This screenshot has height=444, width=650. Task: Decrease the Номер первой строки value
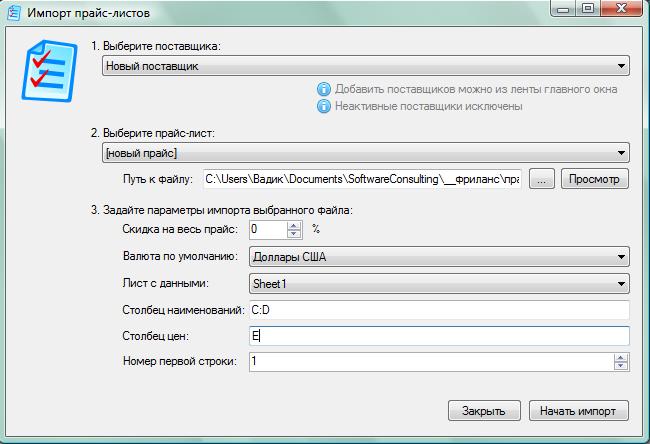pos(621,366)
